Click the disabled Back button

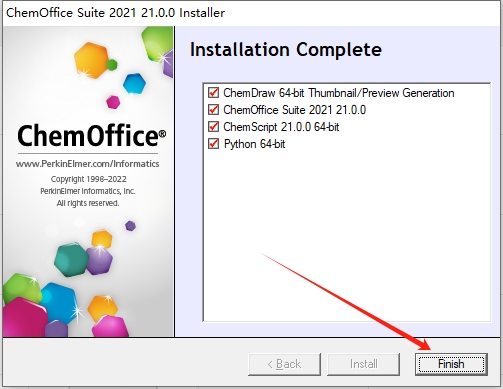point(284,364)
